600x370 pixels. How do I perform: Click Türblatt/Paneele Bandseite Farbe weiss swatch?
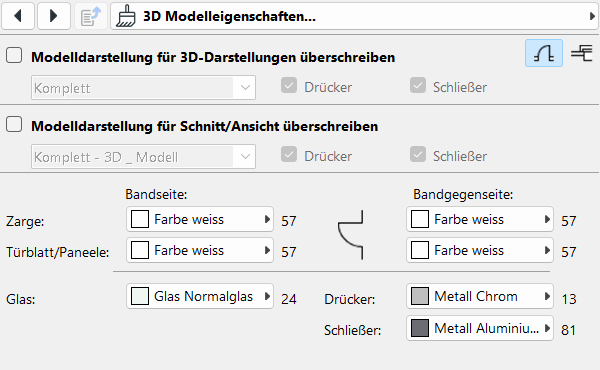tap(140, 250)
